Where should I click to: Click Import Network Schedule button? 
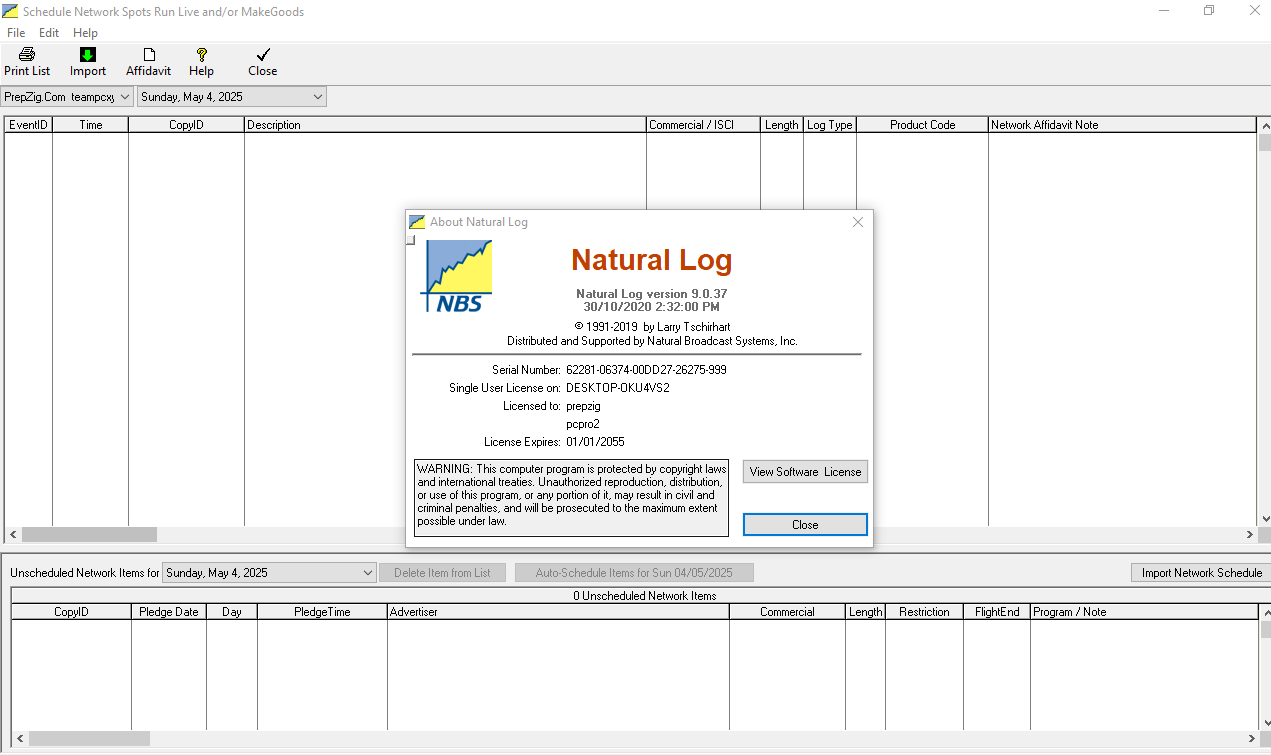point(1202,573)
